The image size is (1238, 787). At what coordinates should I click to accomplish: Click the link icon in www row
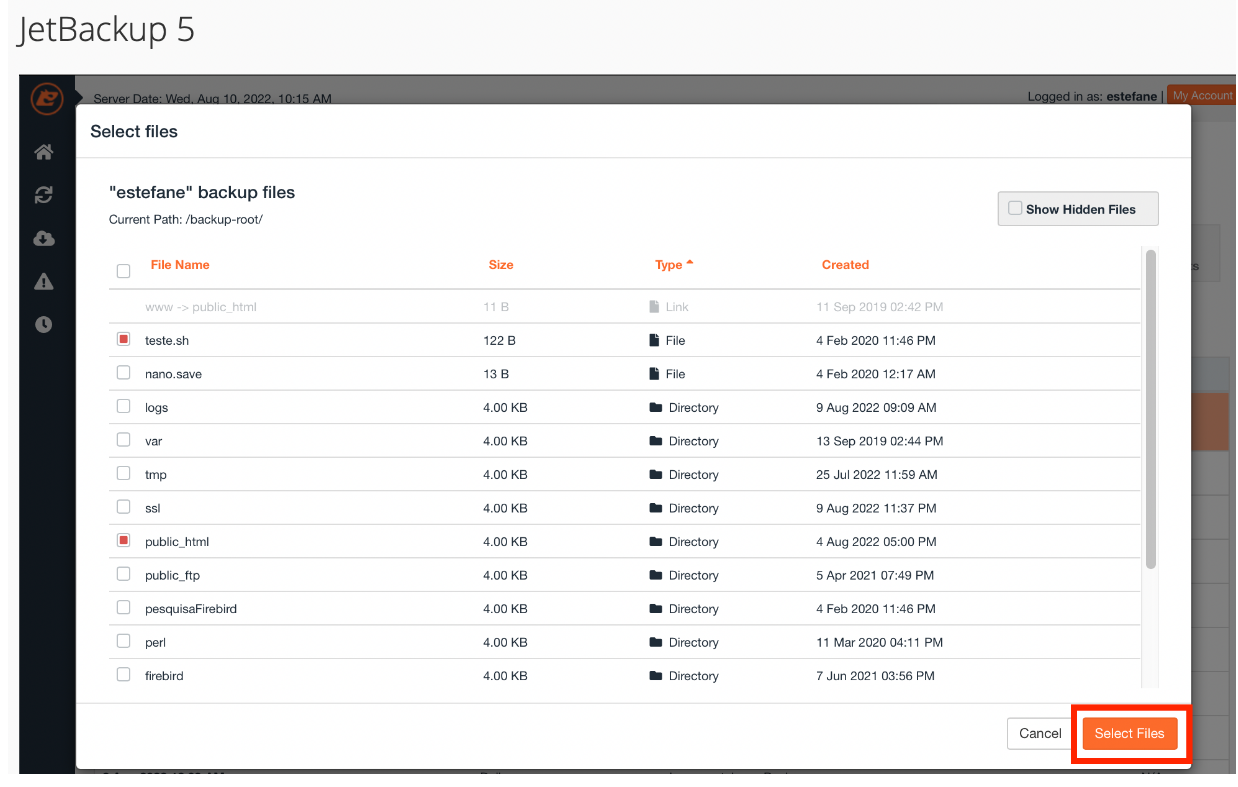point(655,307)
